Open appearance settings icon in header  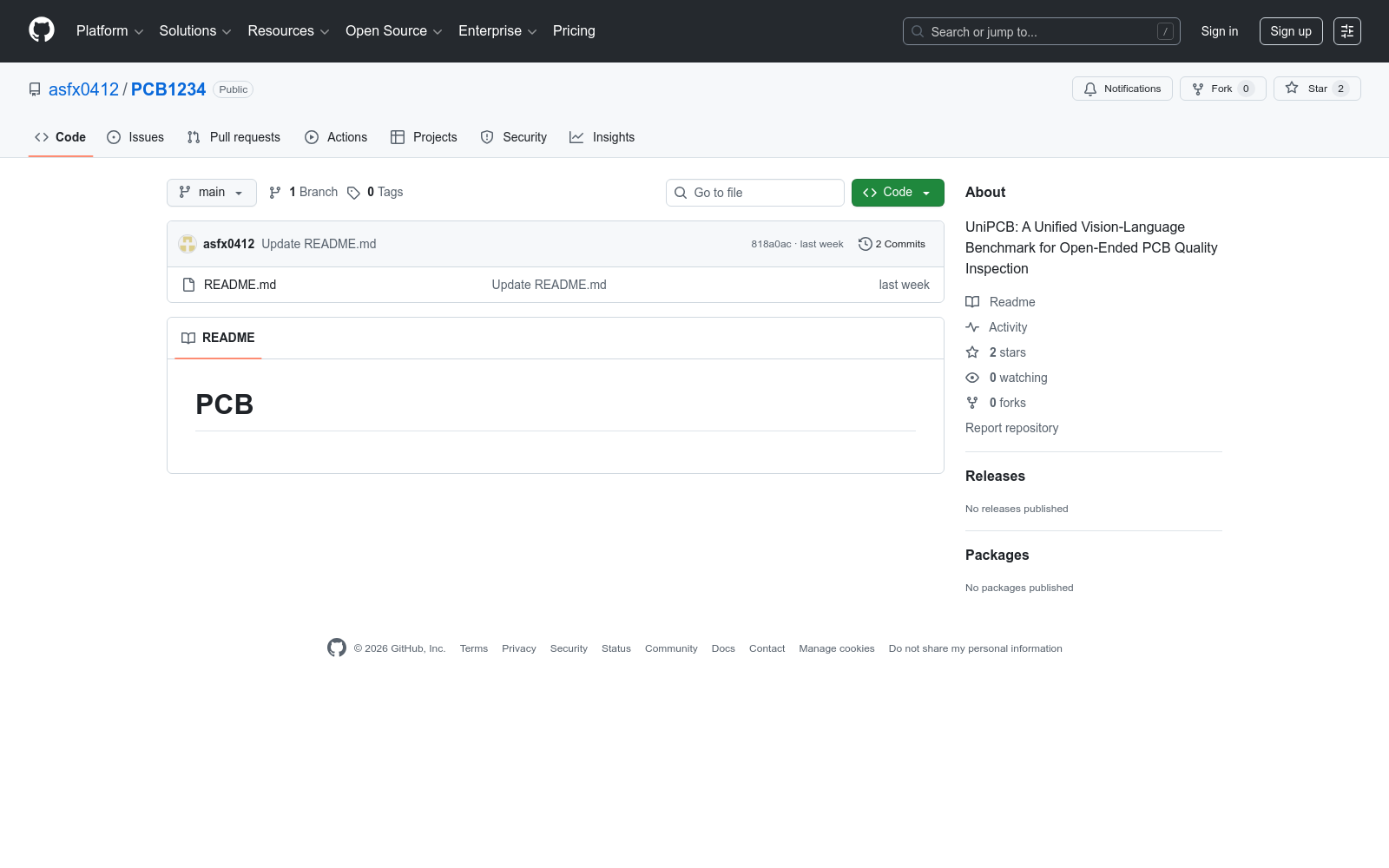(1347, 31)
